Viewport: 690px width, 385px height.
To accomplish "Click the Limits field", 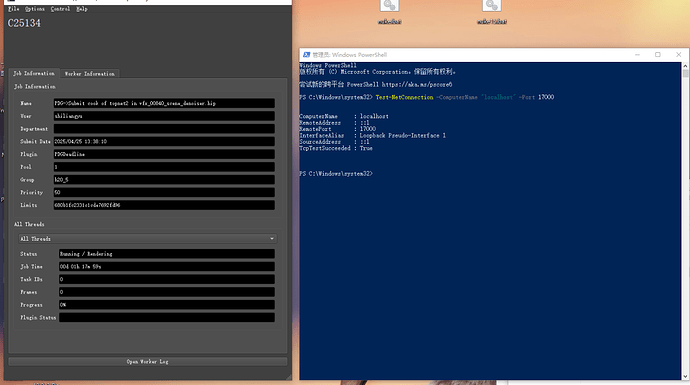I will [164, 205].
